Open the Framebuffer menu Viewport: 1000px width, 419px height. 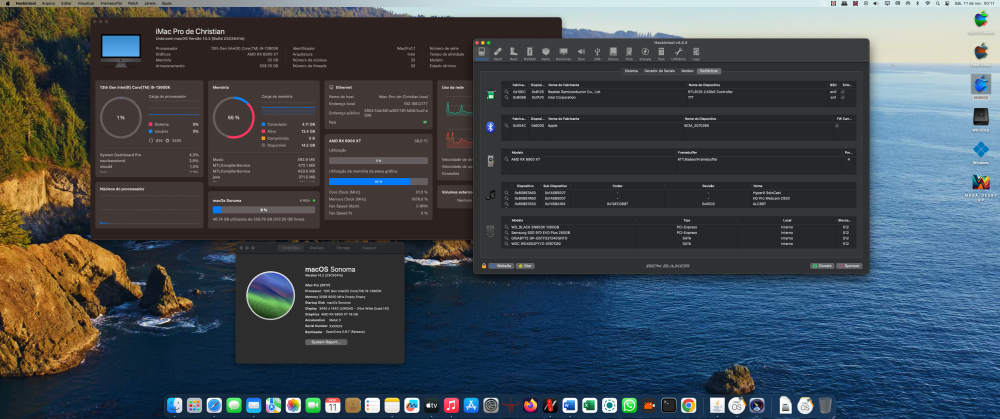pyautogui.click(x=112, y=3)
